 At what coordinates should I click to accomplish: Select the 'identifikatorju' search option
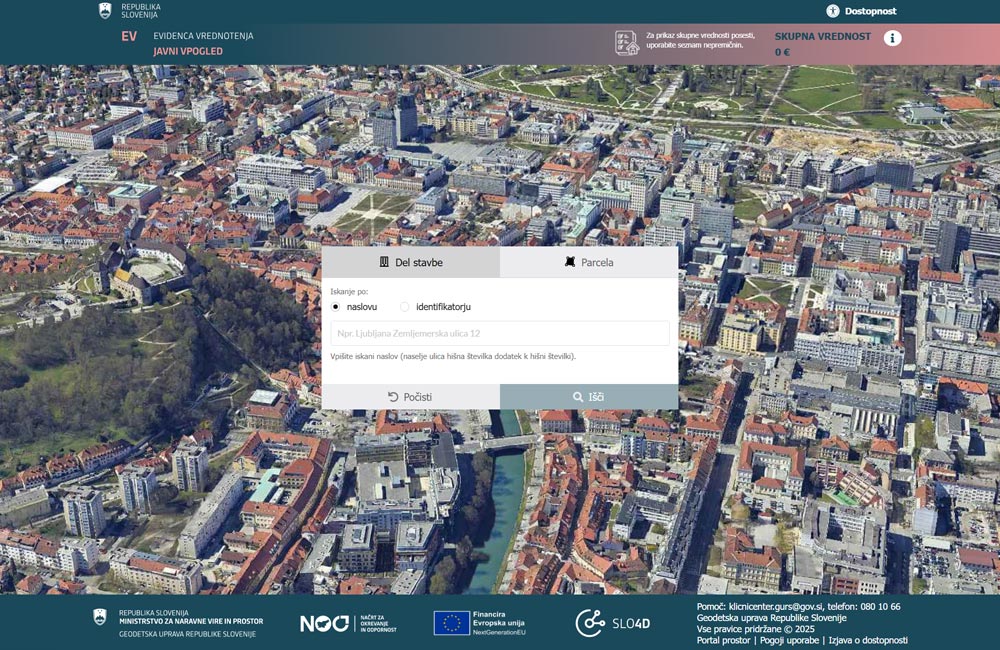pos(405,307)
